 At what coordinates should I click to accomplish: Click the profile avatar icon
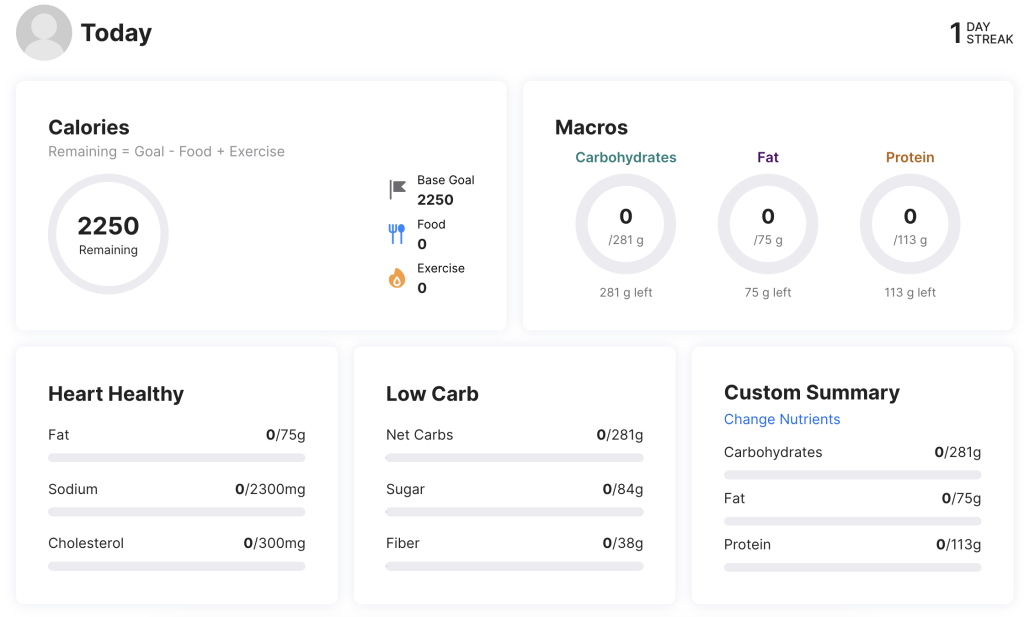[x=44, y=33]
